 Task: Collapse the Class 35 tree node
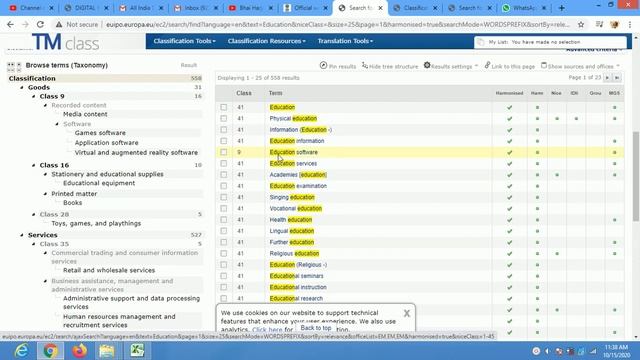coord(33,244)
